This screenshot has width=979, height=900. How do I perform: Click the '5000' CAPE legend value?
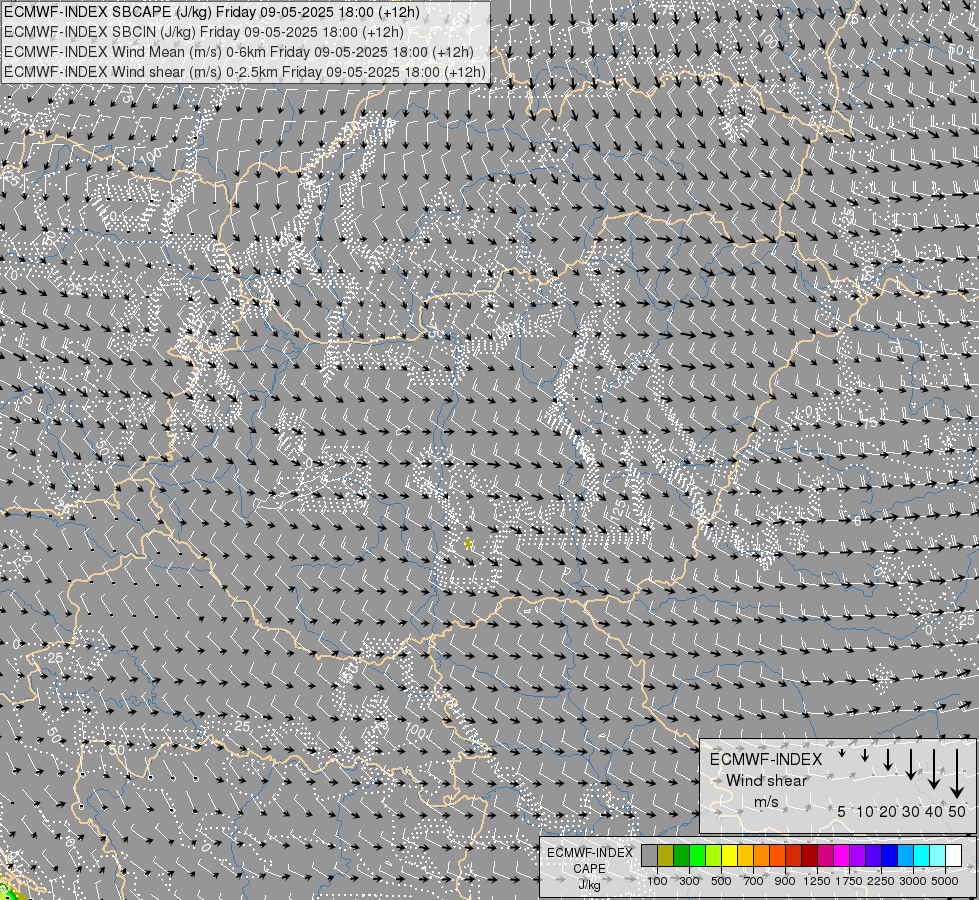point(945,881)
